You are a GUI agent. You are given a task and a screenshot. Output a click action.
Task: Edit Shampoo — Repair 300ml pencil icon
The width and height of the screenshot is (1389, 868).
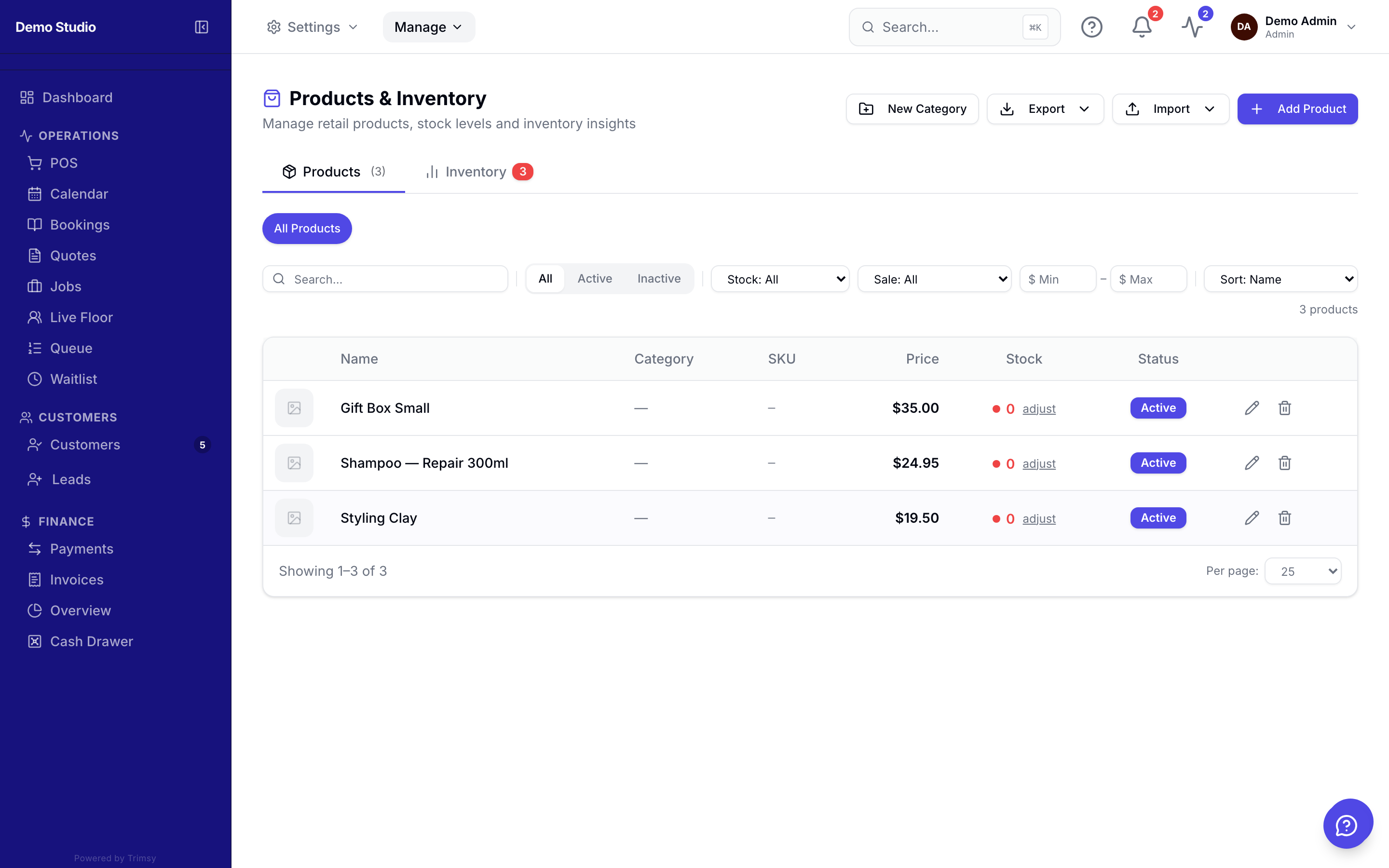1252,463
